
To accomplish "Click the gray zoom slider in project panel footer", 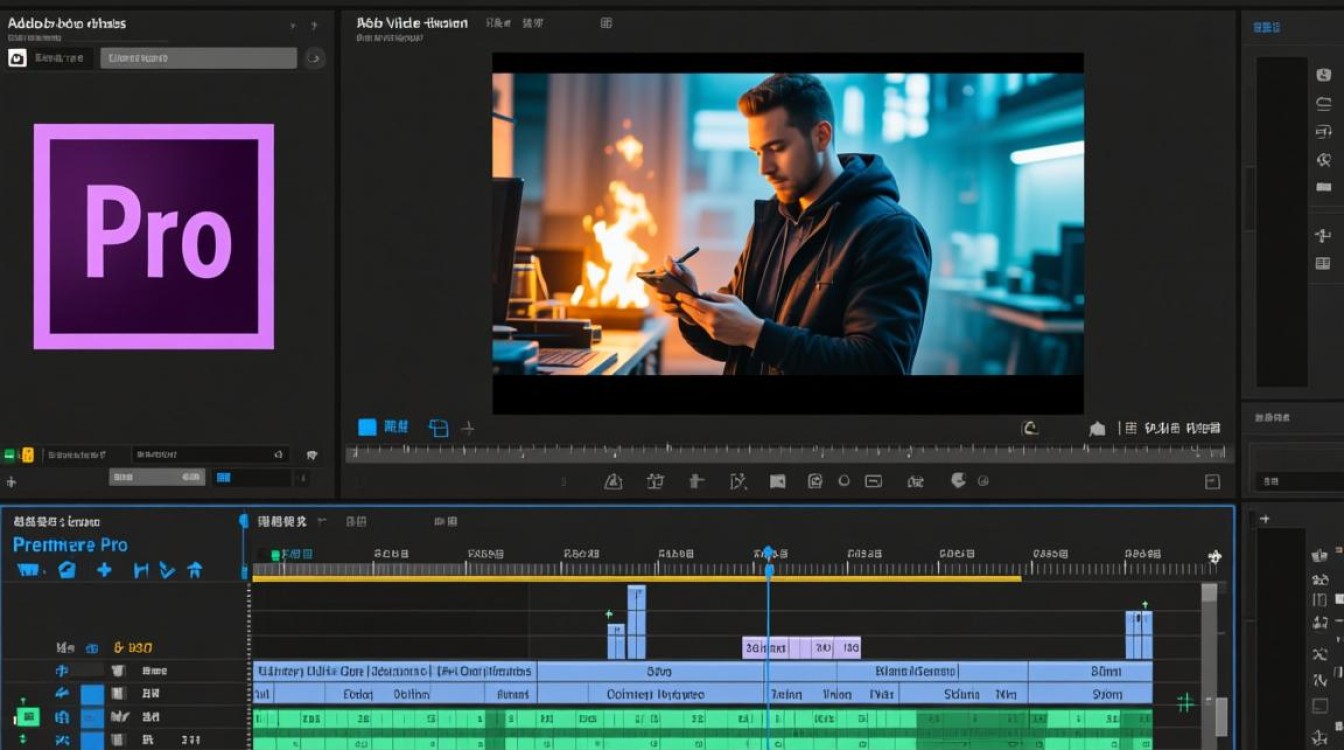I will tap(157, 478).
